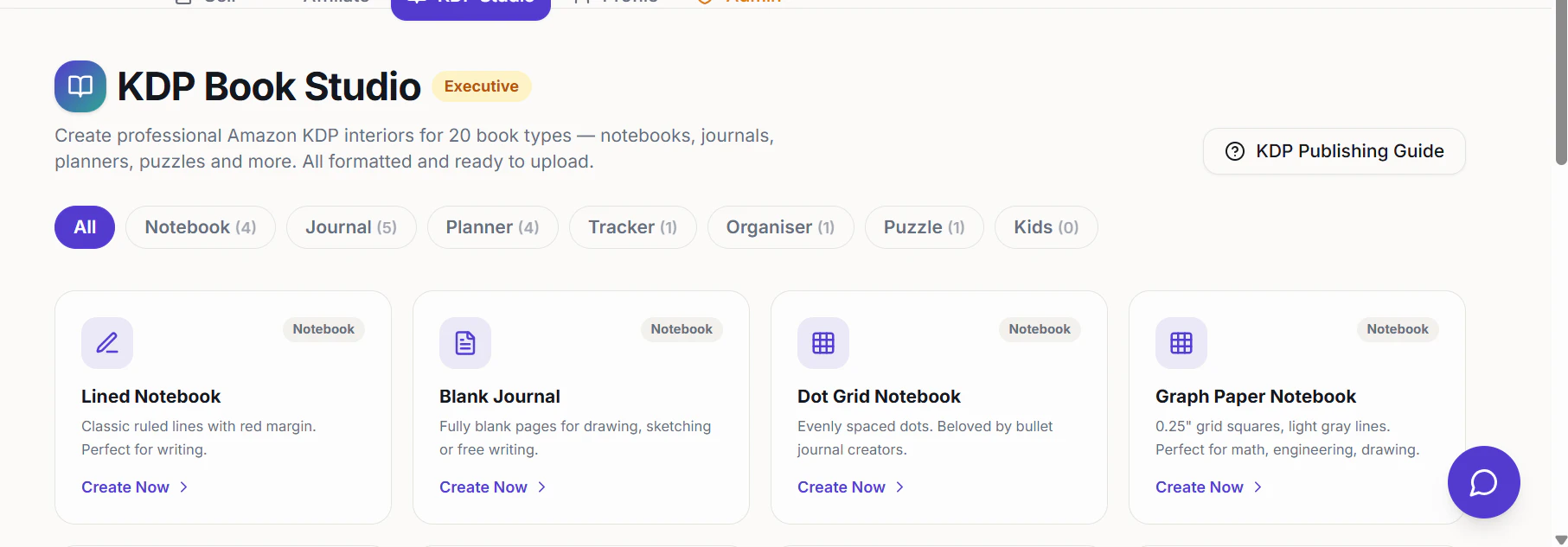
Task: Filter by Tracker (1) category
Action: coord(632,227)
